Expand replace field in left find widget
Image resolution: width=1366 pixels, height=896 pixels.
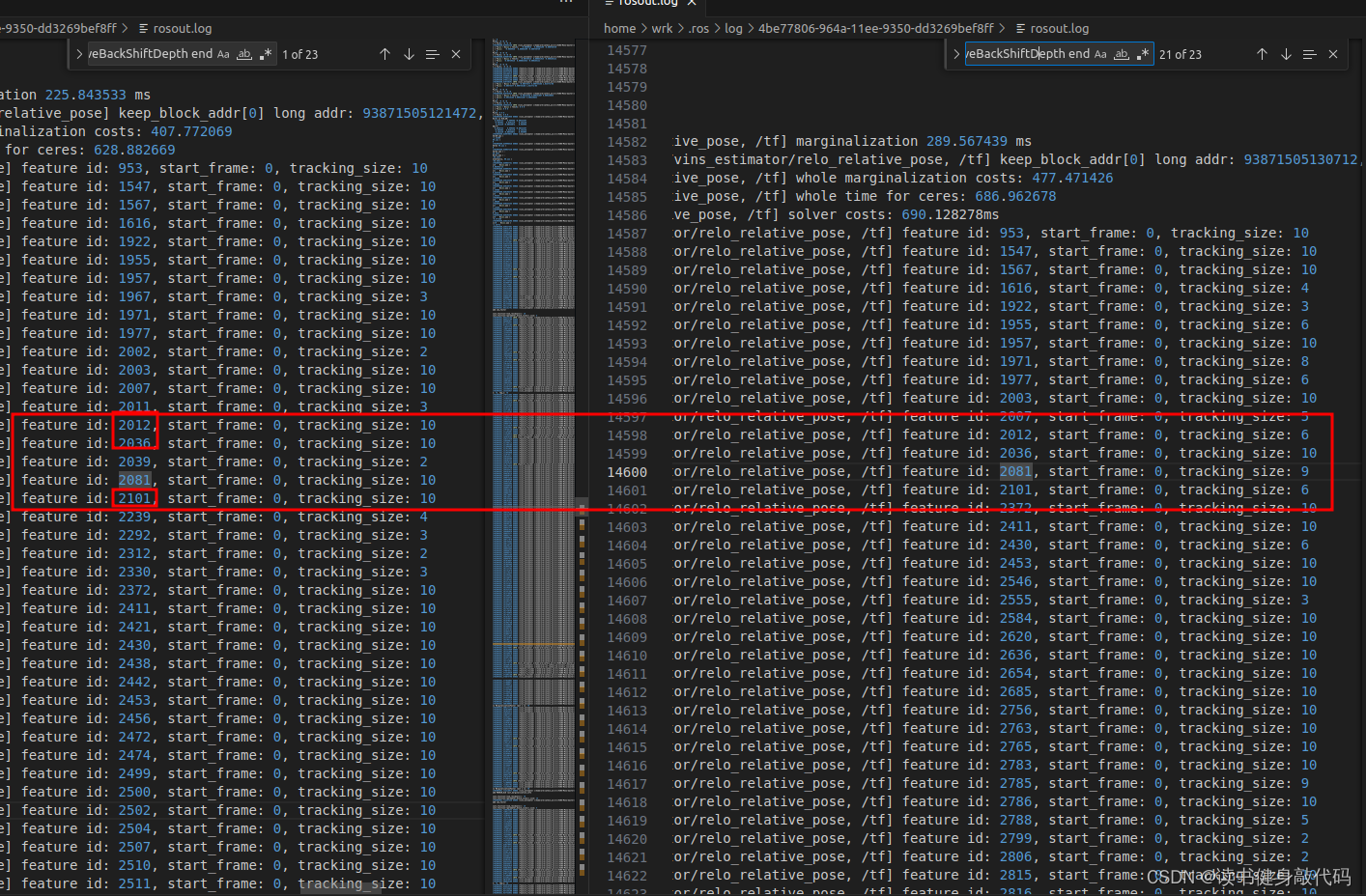[x=79, y=54]
